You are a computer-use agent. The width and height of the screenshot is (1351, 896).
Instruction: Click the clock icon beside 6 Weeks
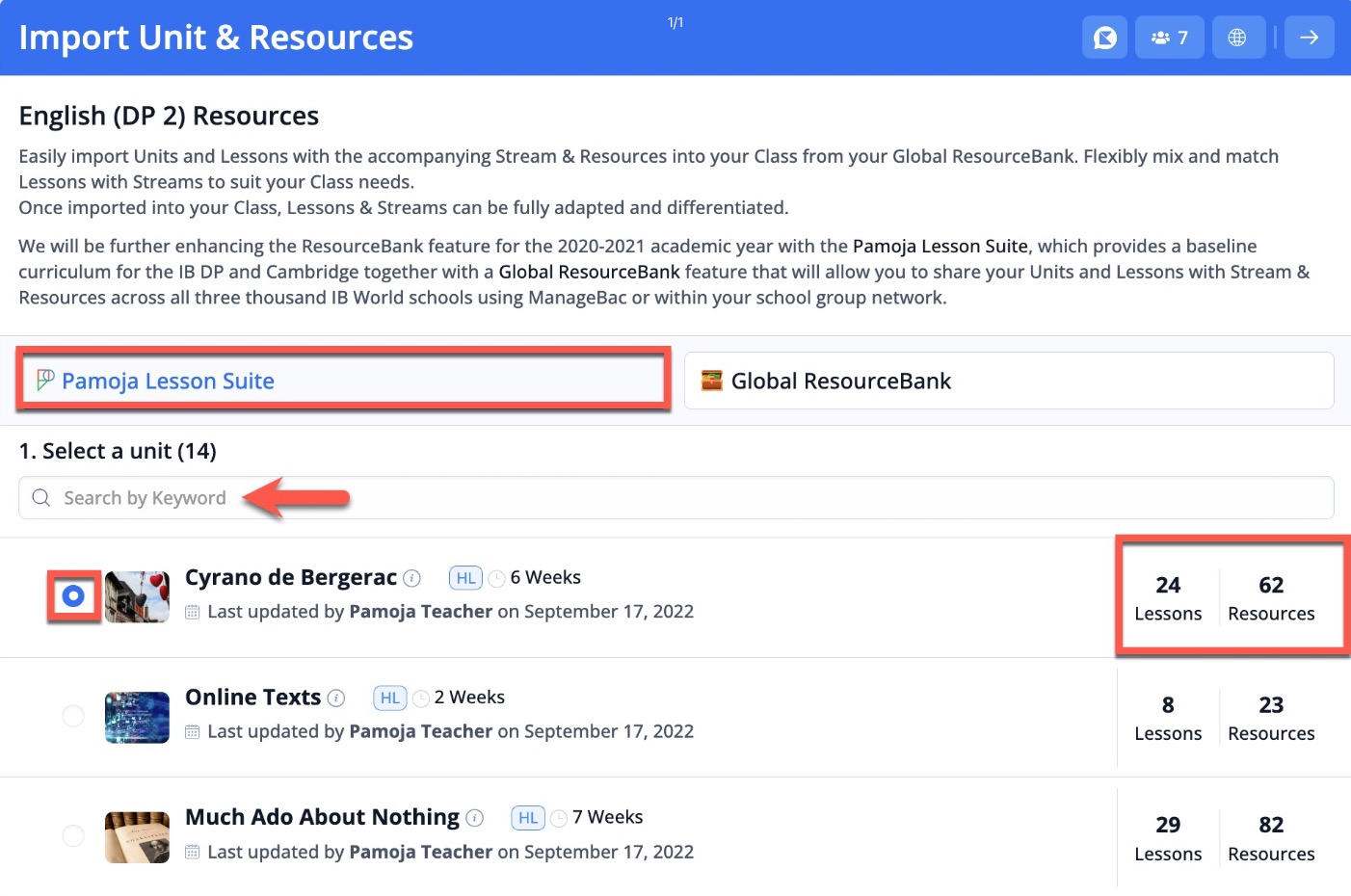click(x=496, y=578)
